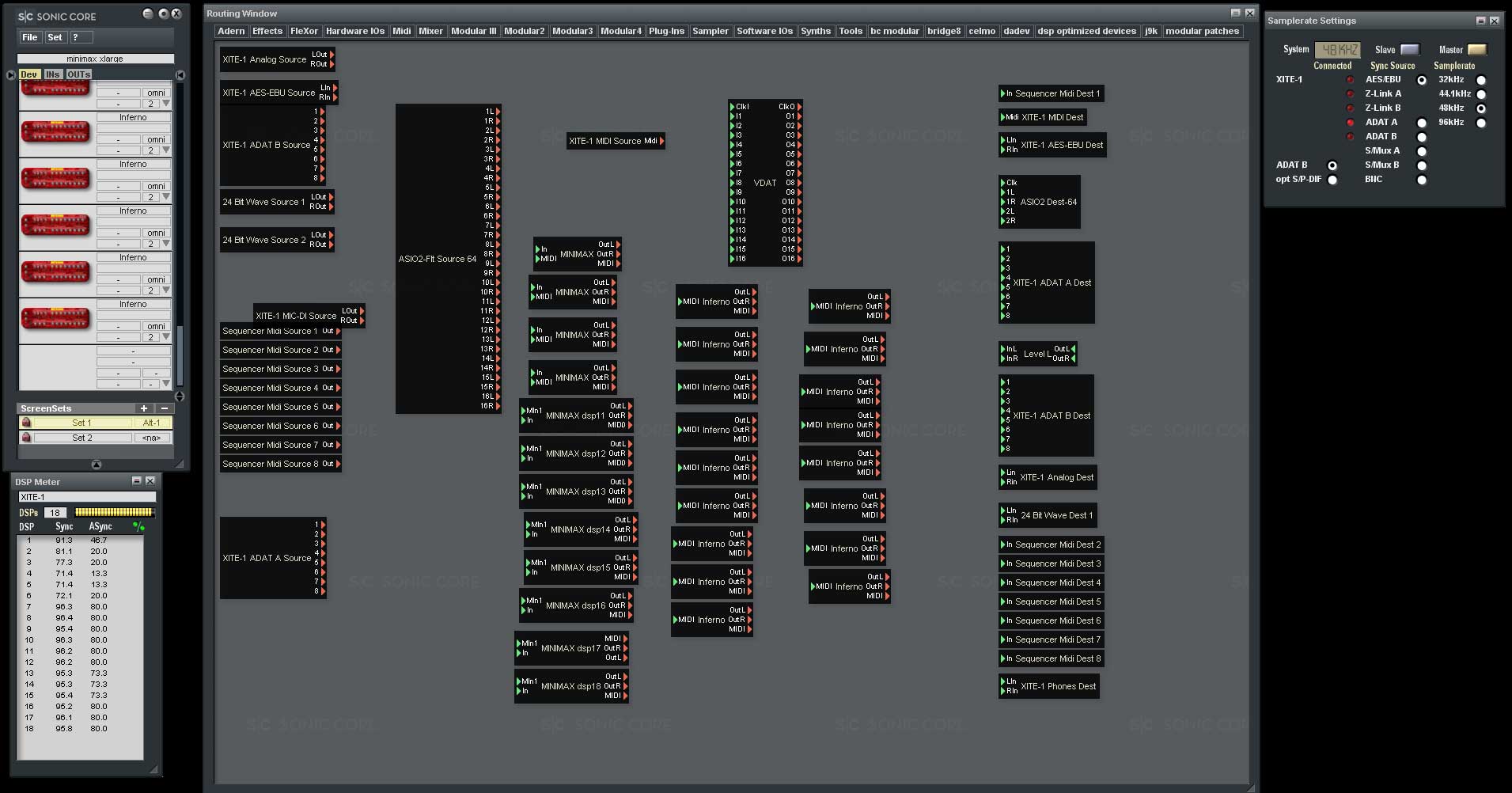Toggle the Slave clock mode button
This screenshot has width=1512, height=793.
pos(1410,49)
